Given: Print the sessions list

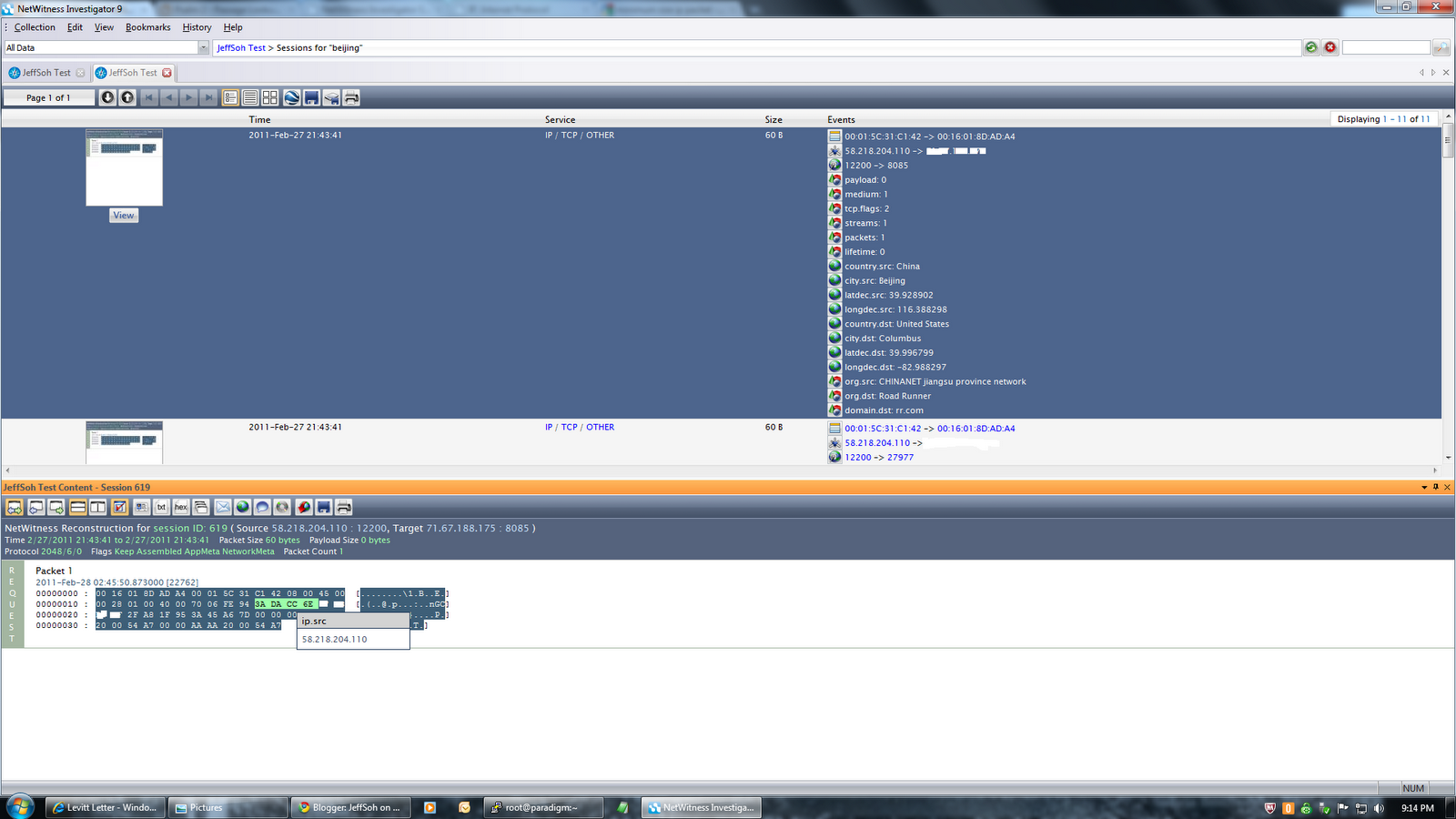Looking at the screenshot, I should [x=352, y=97].
